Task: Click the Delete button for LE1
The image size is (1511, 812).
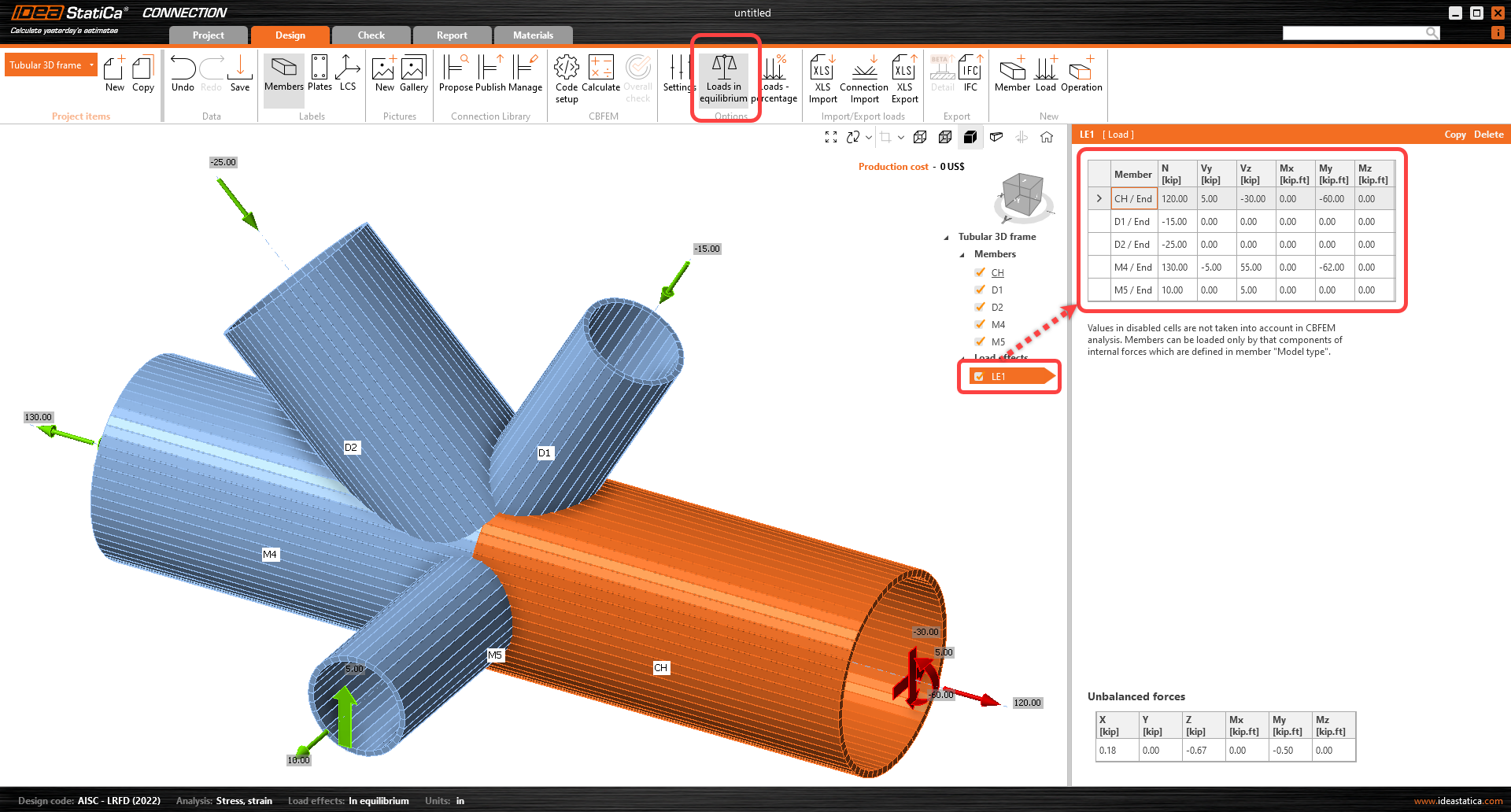Action: click(x=1488, y=135)
